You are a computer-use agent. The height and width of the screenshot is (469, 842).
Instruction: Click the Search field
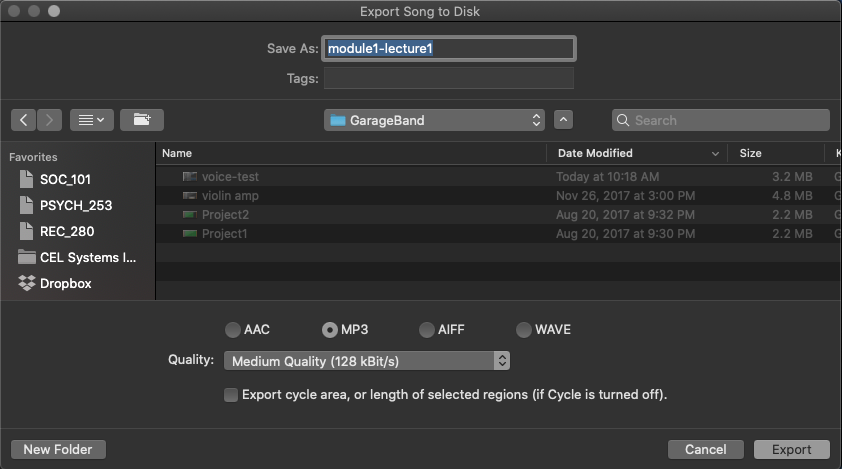point(721,120)
